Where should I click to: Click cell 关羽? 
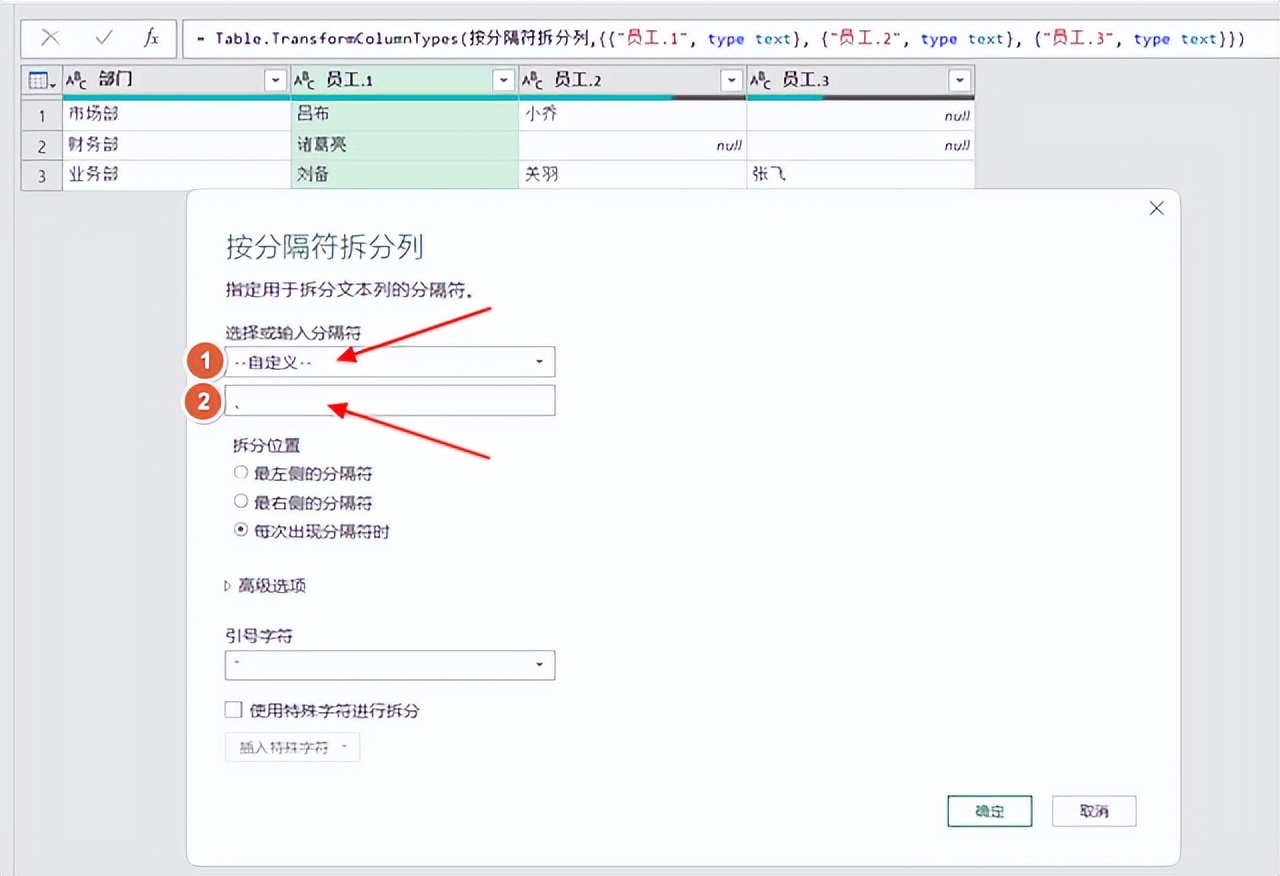tap(632, 175)
